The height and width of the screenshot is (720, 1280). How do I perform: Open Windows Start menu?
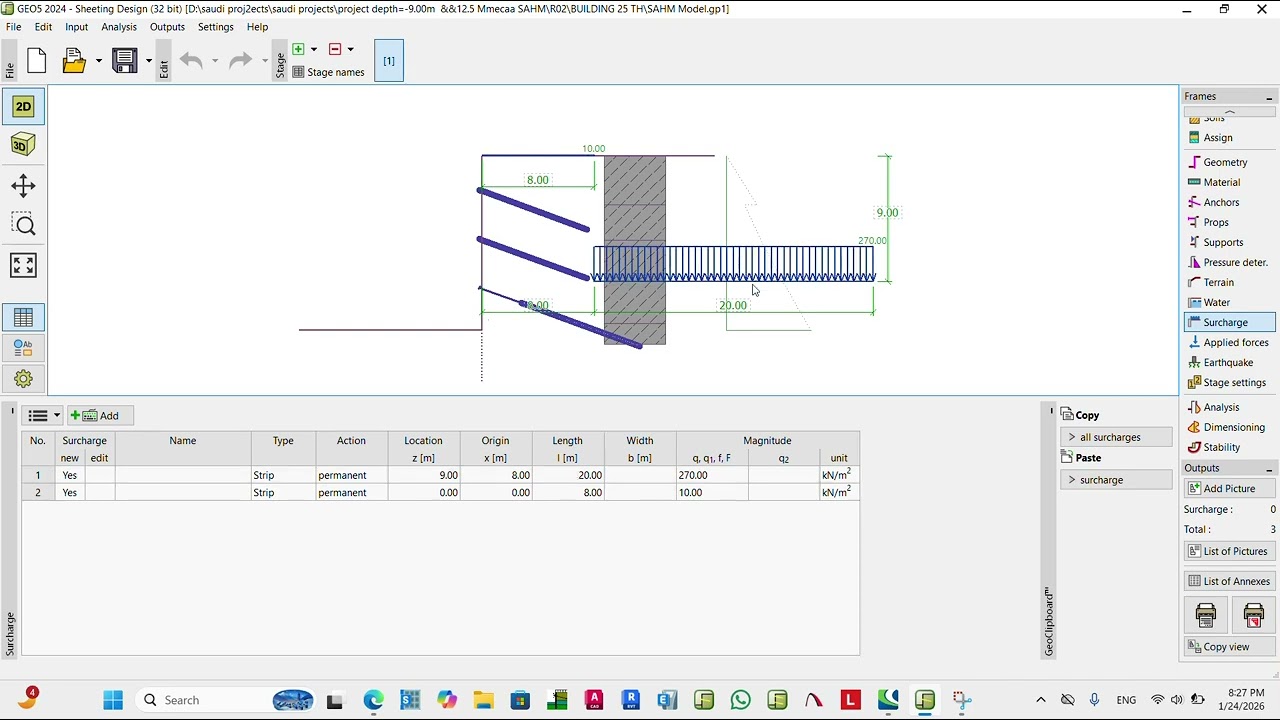[x=112, y=700]
